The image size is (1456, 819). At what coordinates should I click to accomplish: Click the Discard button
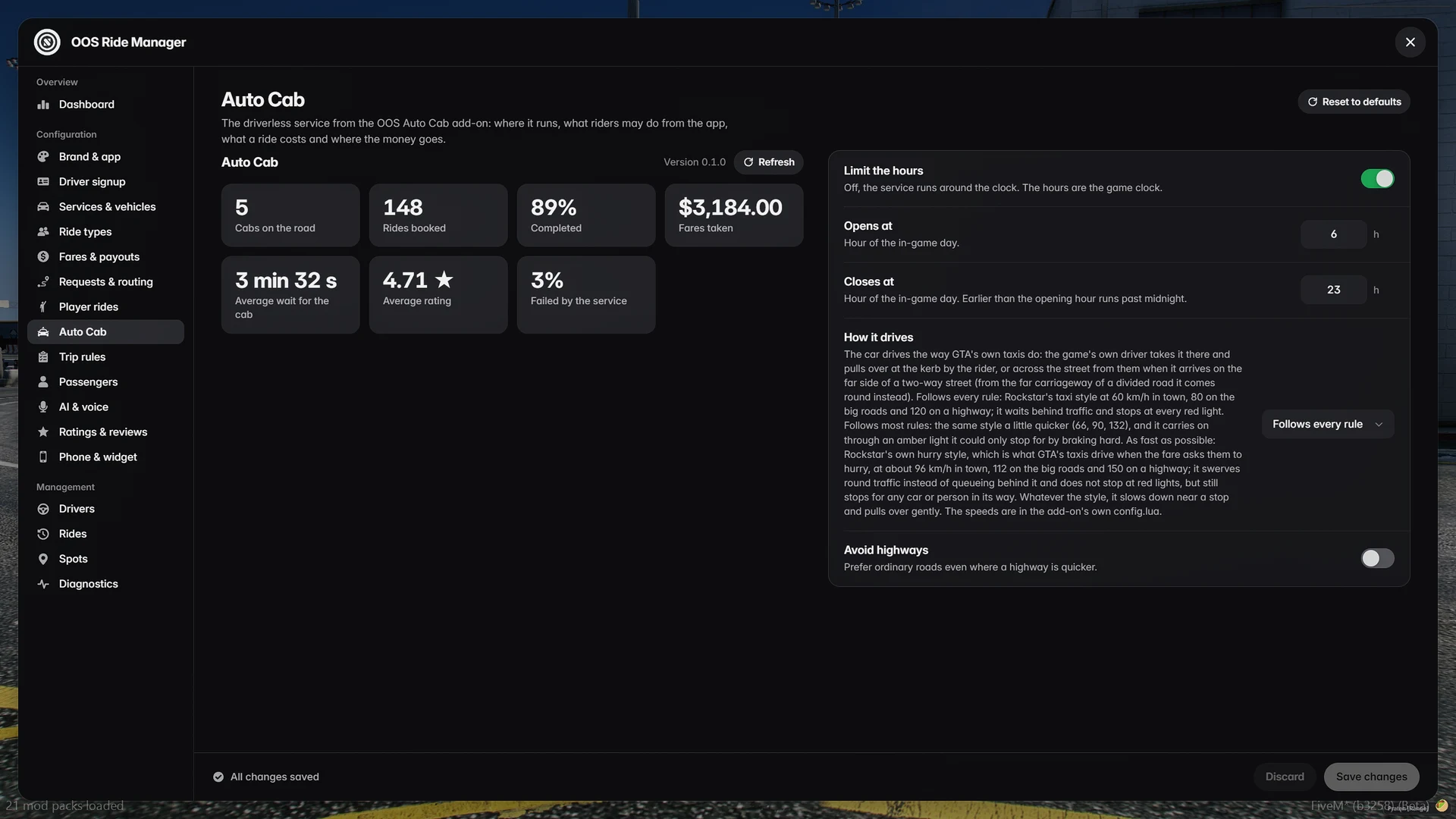coord(1285,777)
